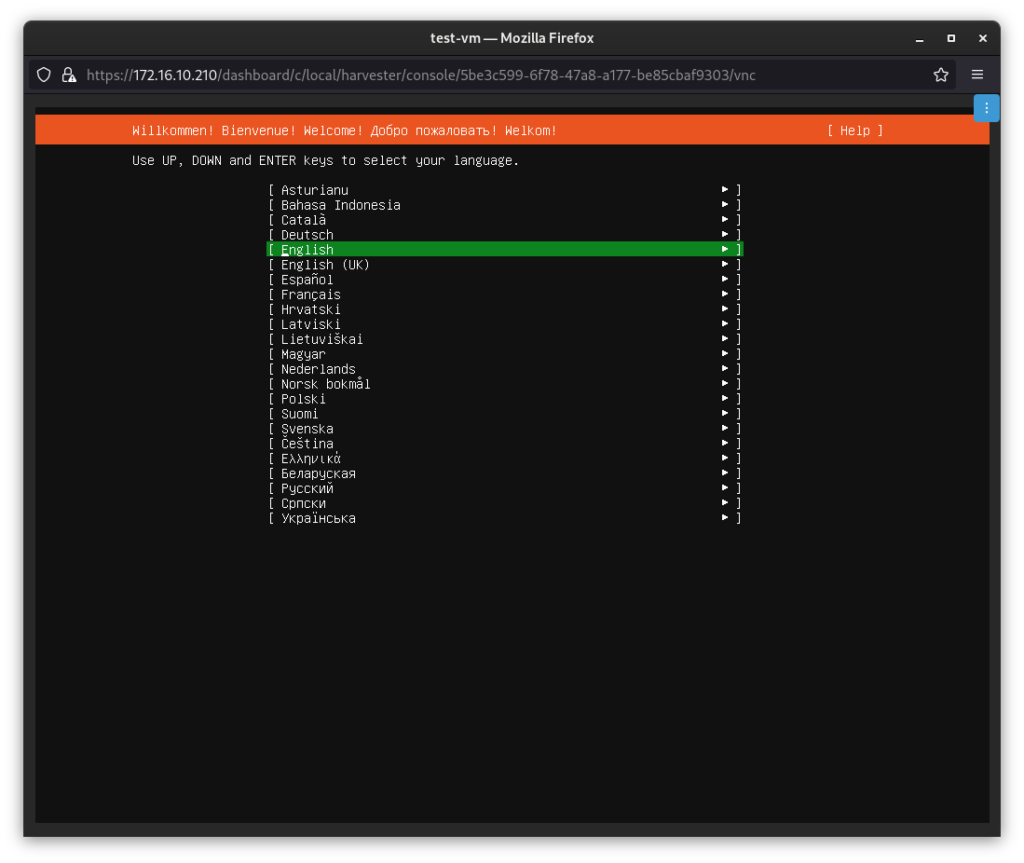Choose Magyar from the language list
The width and height of the screenshot is (1024, 863).
tap(504, 354)
